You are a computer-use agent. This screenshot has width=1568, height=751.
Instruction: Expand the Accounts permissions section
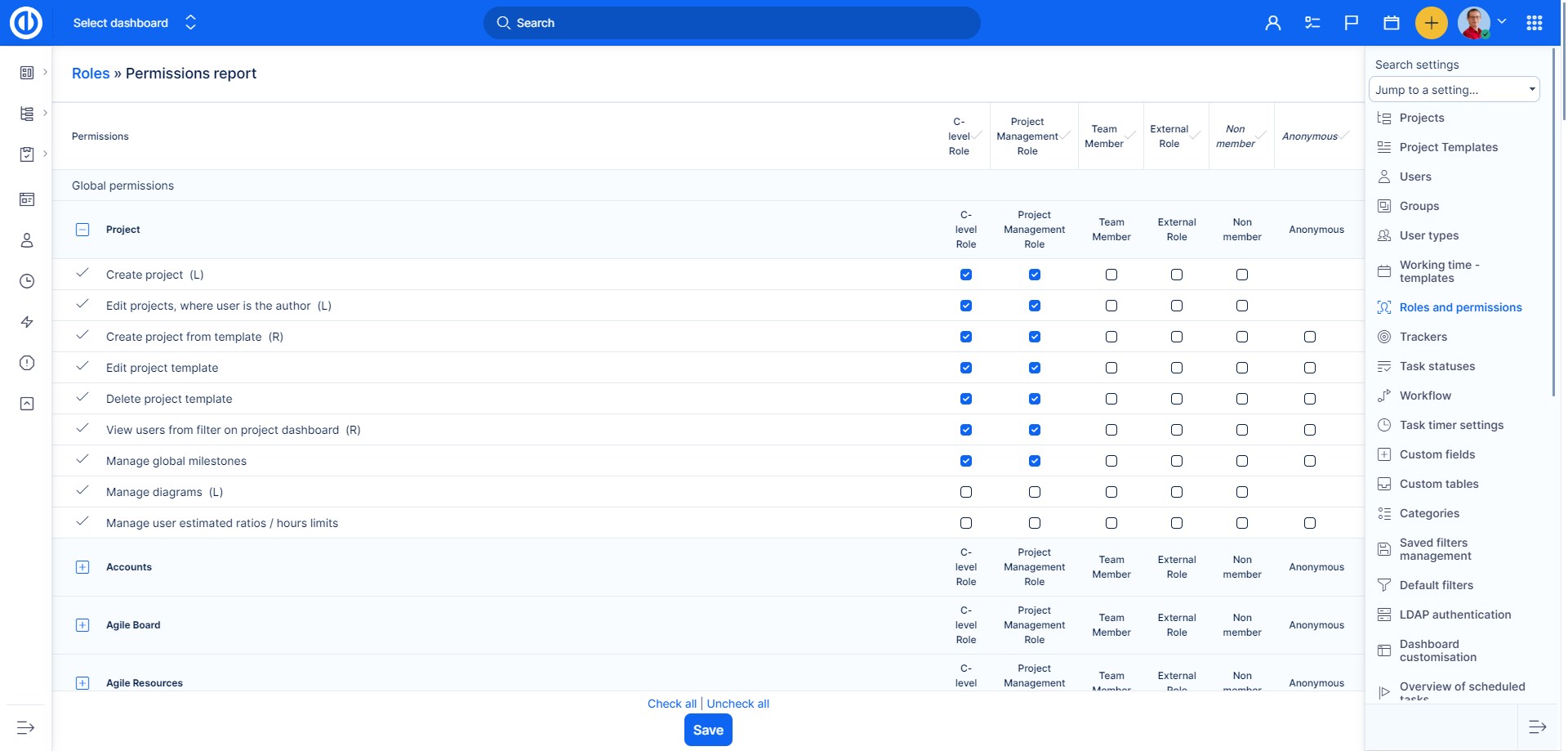pos(82,567)
